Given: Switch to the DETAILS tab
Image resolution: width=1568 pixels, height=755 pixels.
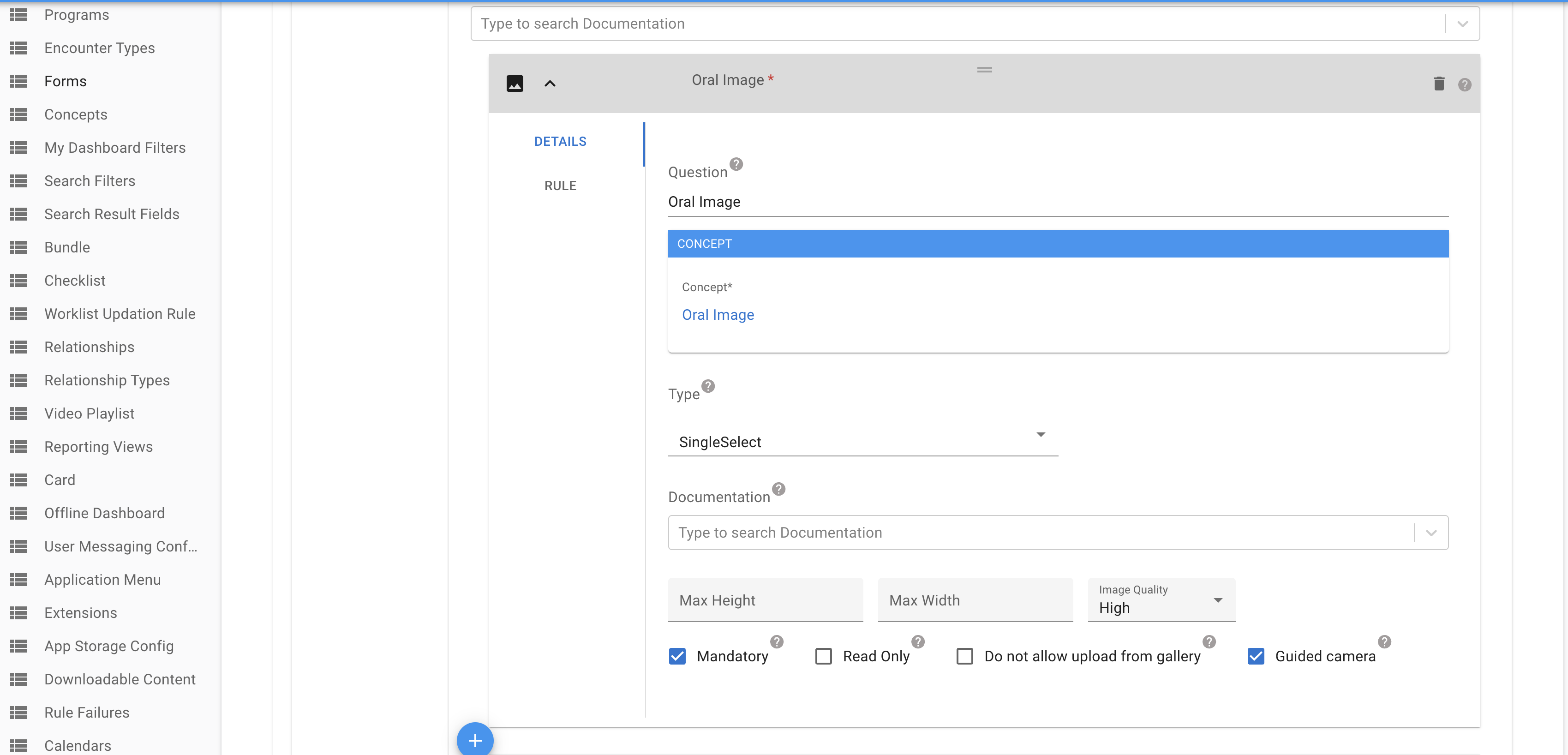Looking at the screenshot, I should (x=561, y=141).
